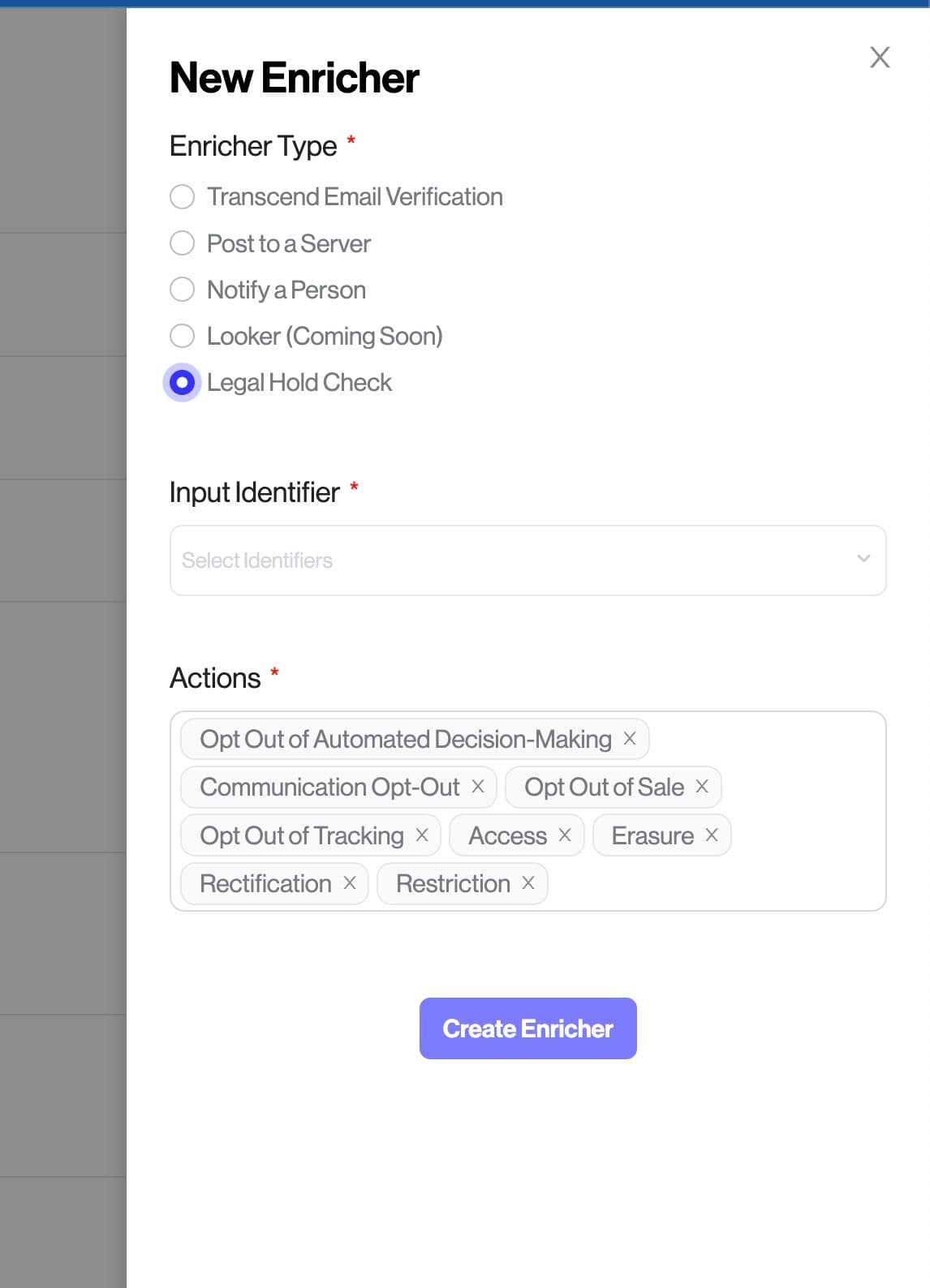
Task: Remove the Communication Opt-Out tag
Action: pos(478,787)
